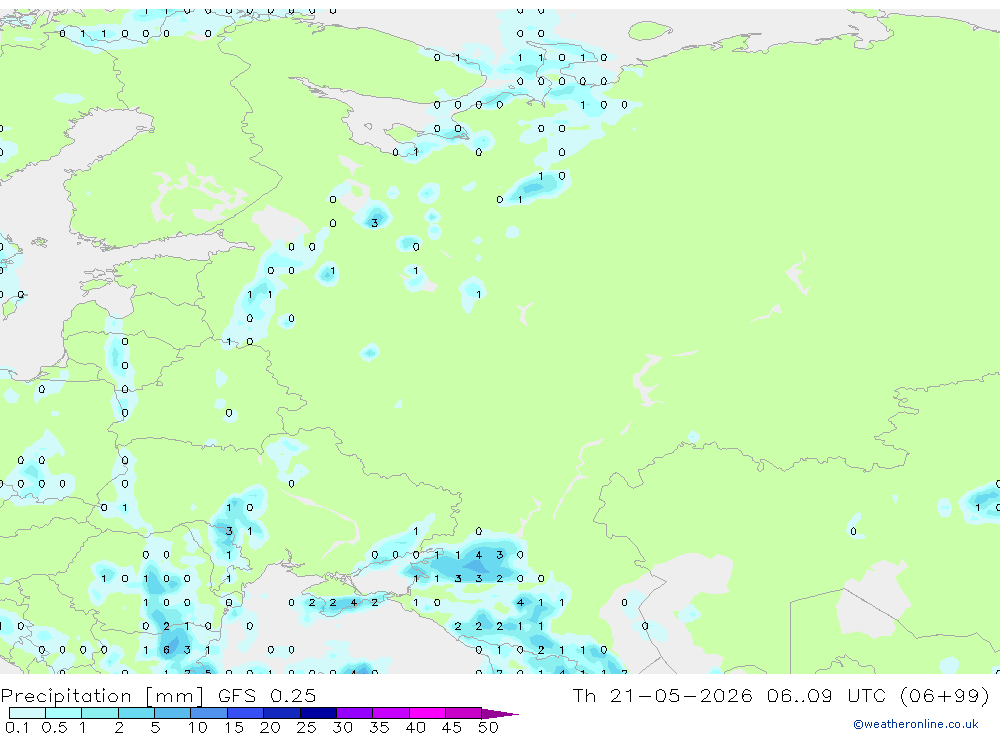Image resolution: width=1000 pixels, height=733 pixels.
Task: Choose the 20–25 mm legend color box
Action: (x=282, y=713)
